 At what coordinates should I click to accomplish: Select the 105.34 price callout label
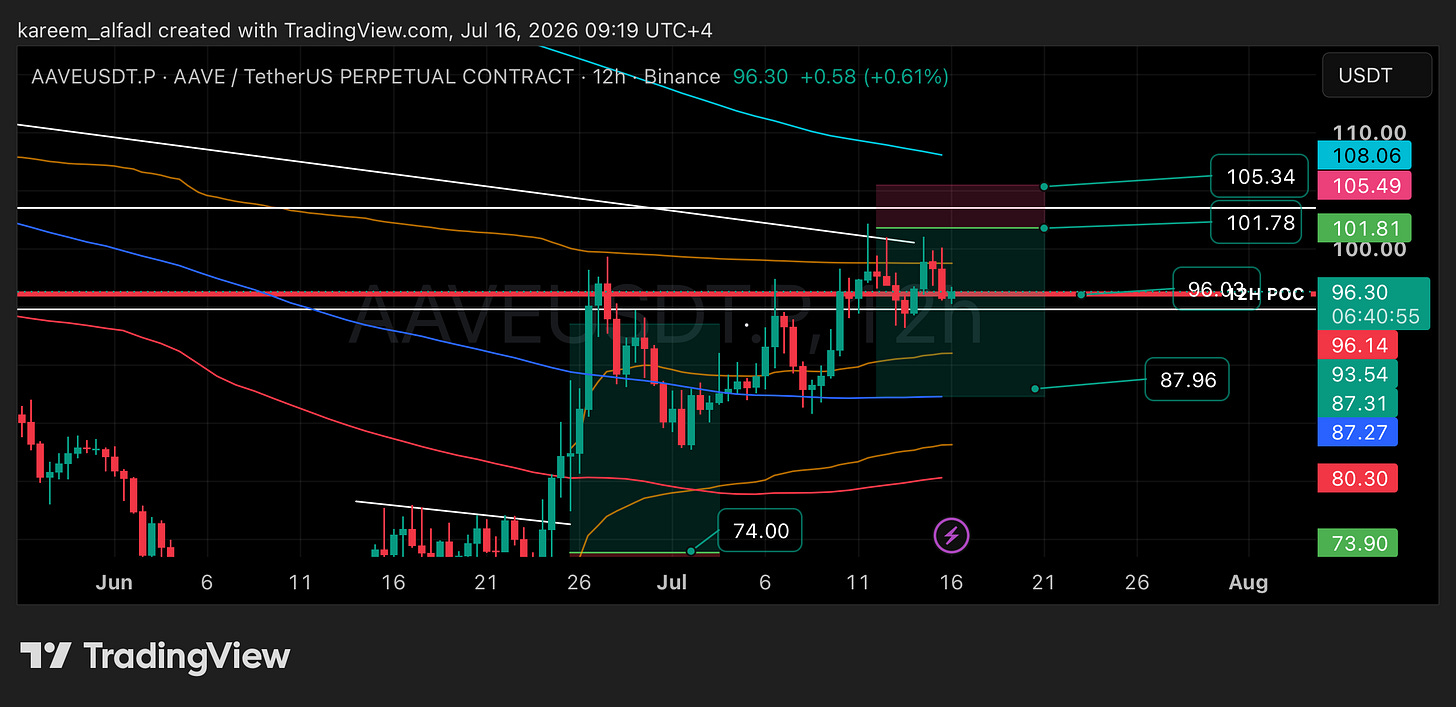point(1259,177)
